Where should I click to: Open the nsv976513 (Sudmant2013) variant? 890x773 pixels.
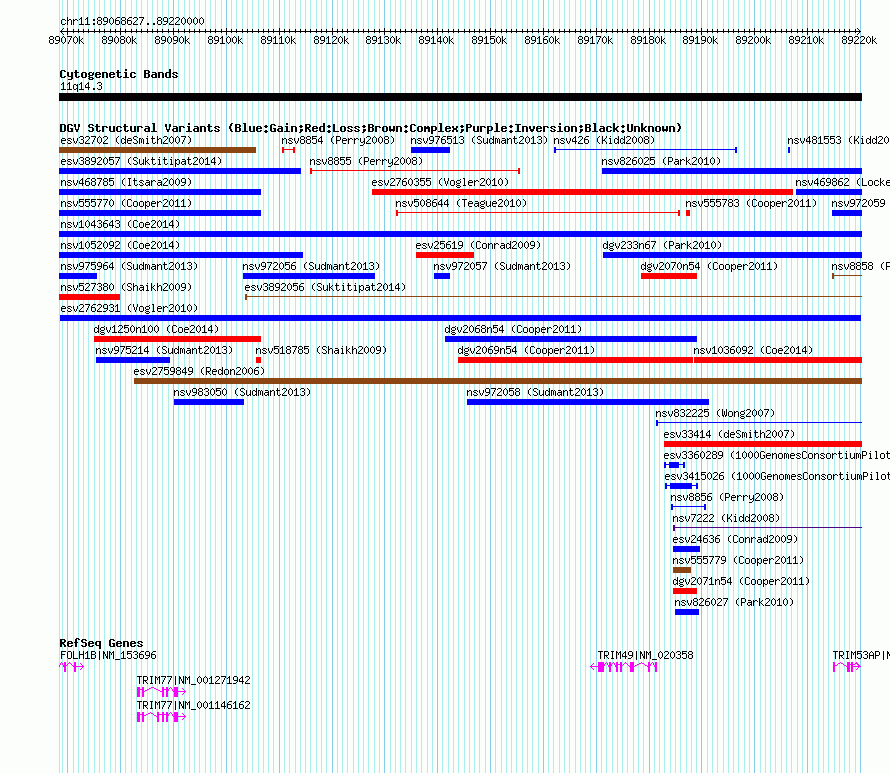pyautogui.click(x=479, y=140)
